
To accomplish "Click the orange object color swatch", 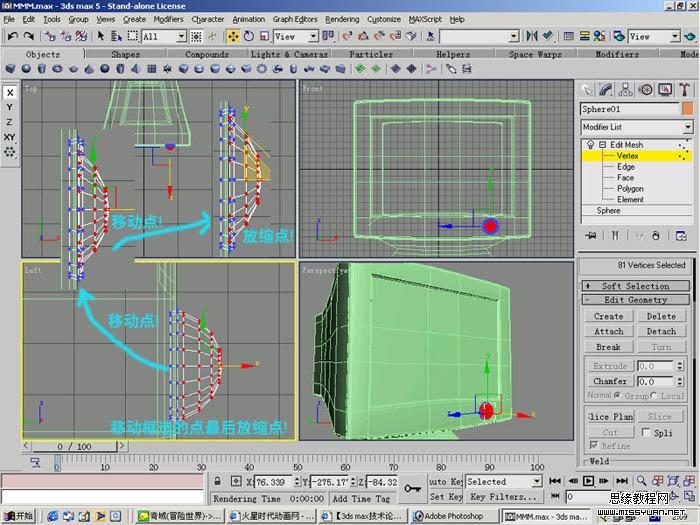I will tap(688, 109).
